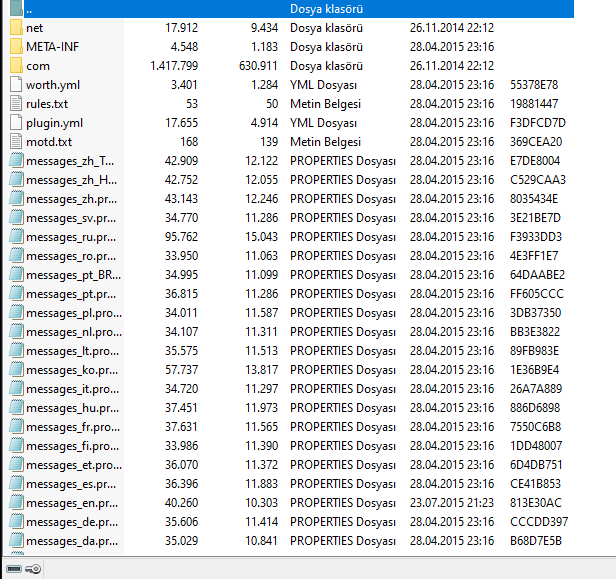Select the messages_da.pr... file name
The width and height of the screenshot is (616, 579).
72,541
